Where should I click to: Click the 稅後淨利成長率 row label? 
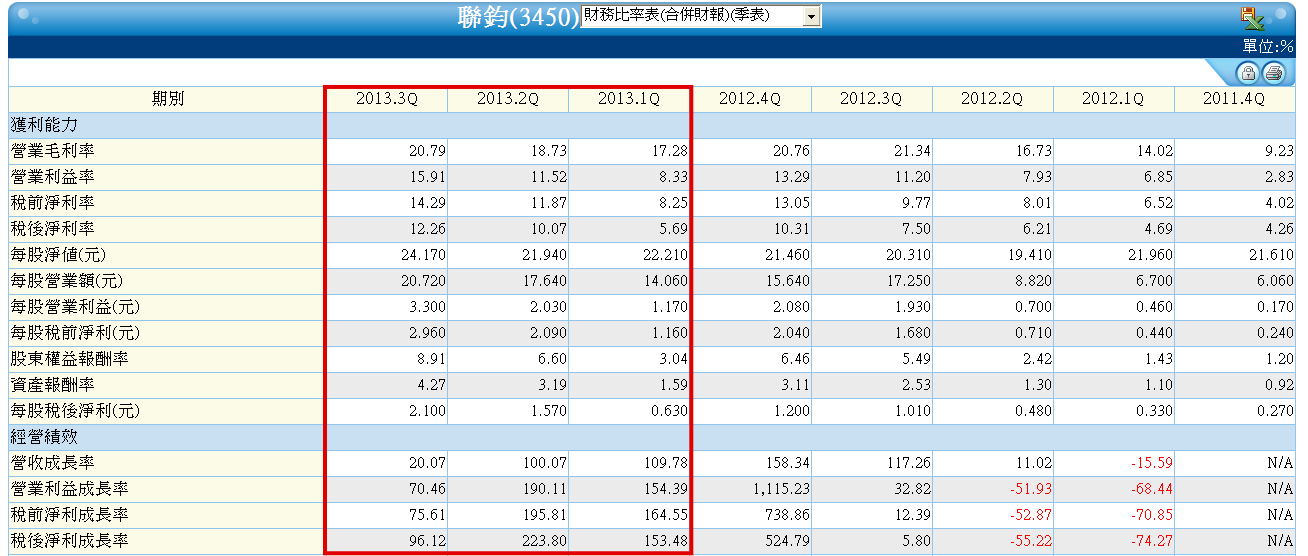click(x=69, y=541)
